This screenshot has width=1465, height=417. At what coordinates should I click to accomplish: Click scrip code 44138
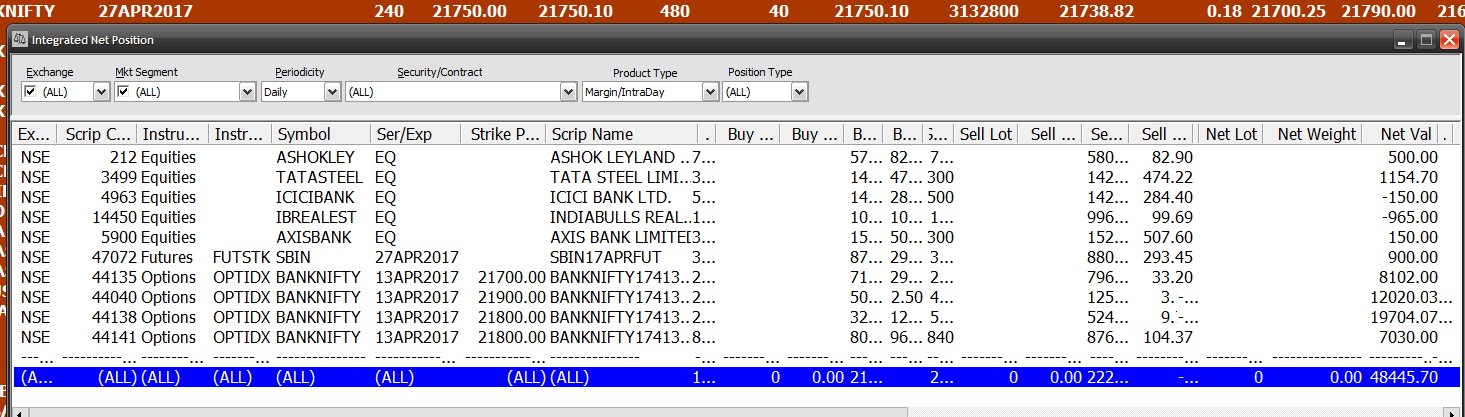click(115, 317)
